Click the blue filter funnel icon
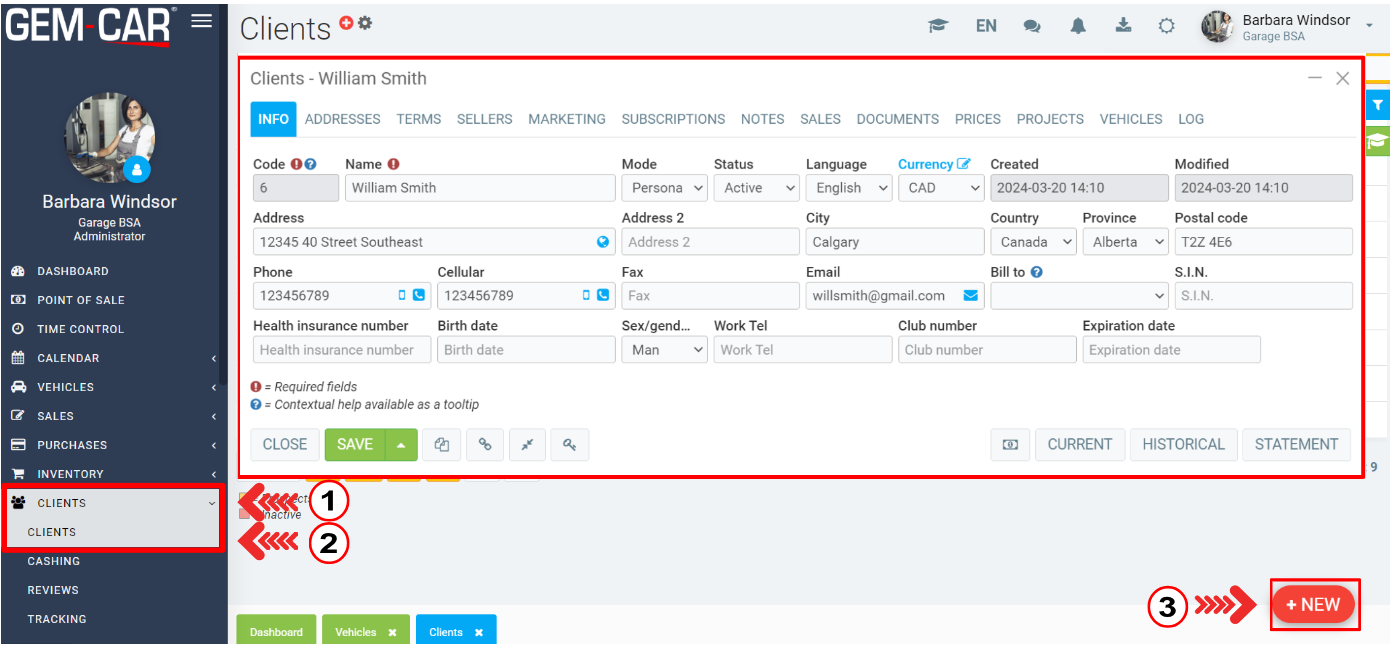 [x=1378, y=105]
